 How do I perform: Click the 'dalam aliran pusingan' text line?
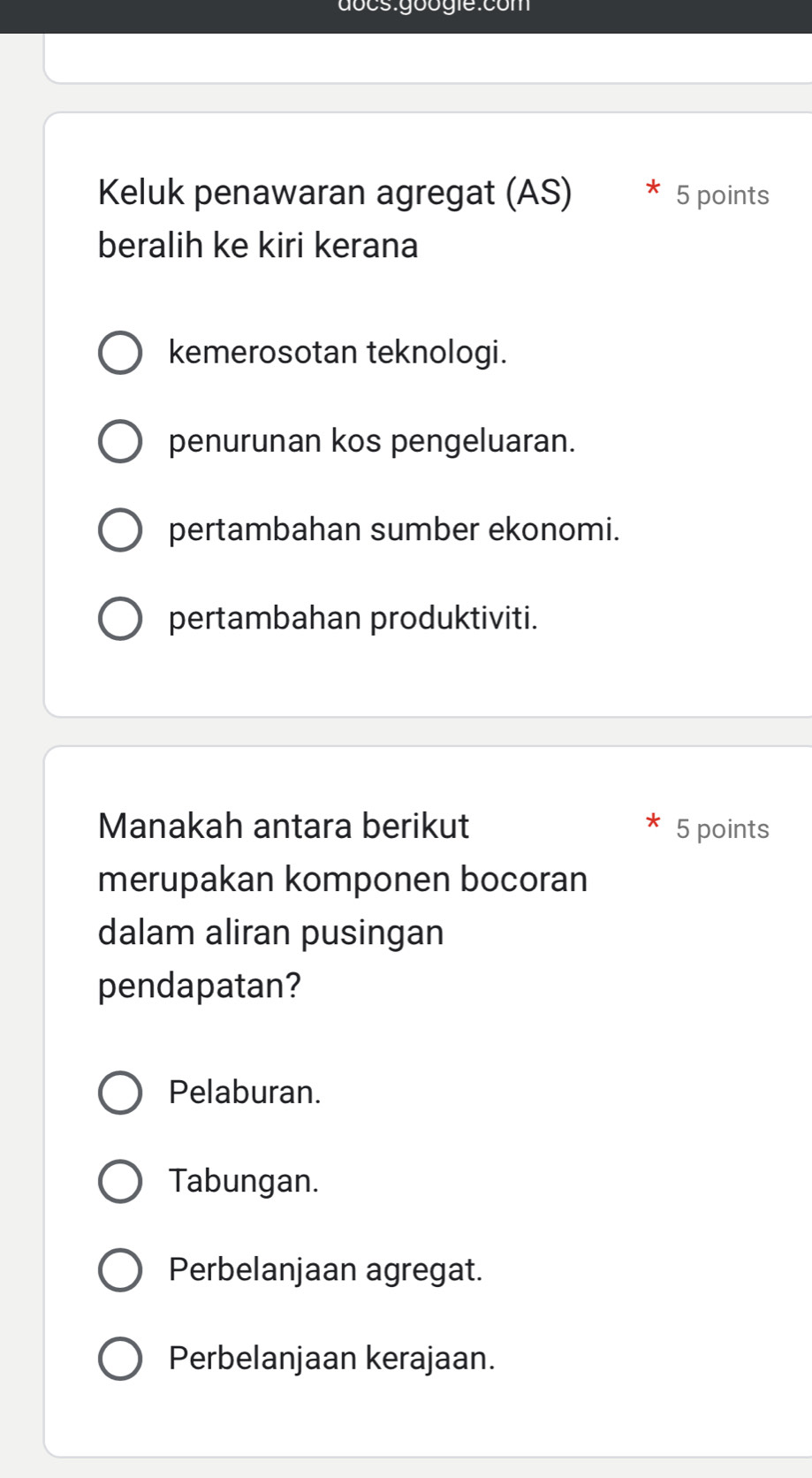(270, 933)
